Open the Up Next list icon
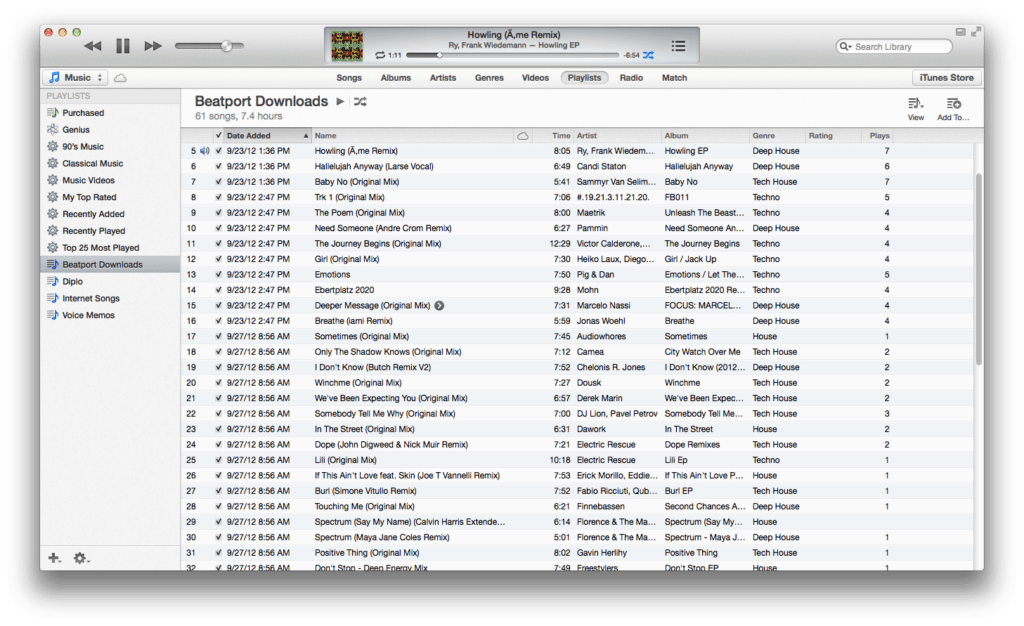This screenshot has width=1024, height=626. coord(679,46)
